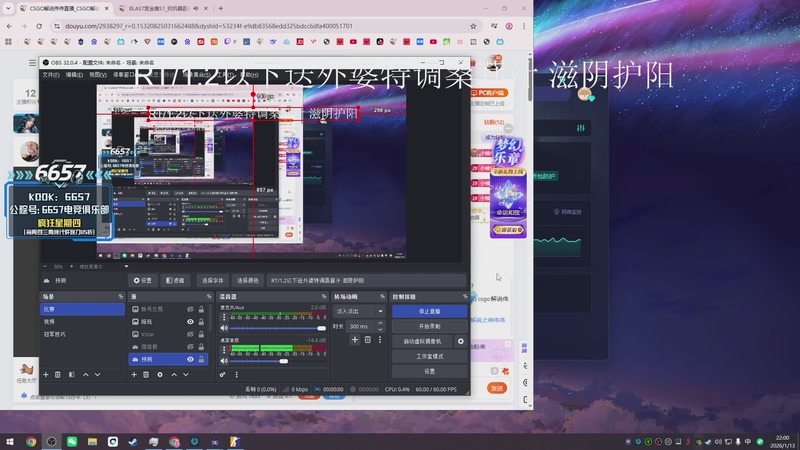Viewport: 800px width, 450px height.
Task: Pop out the Sources dock
Action: click(x=209, y=296)
